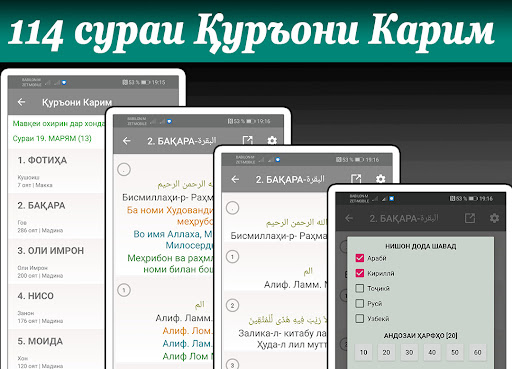
Task: Select font size 40 button
Action: 432,352
